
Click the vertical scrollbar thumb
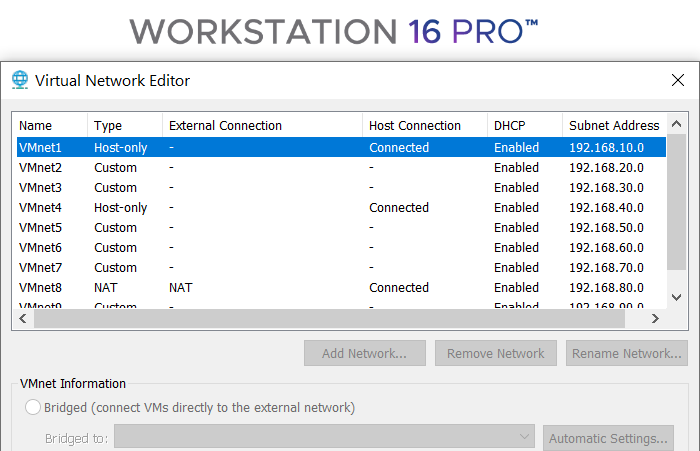pos(676,202)
